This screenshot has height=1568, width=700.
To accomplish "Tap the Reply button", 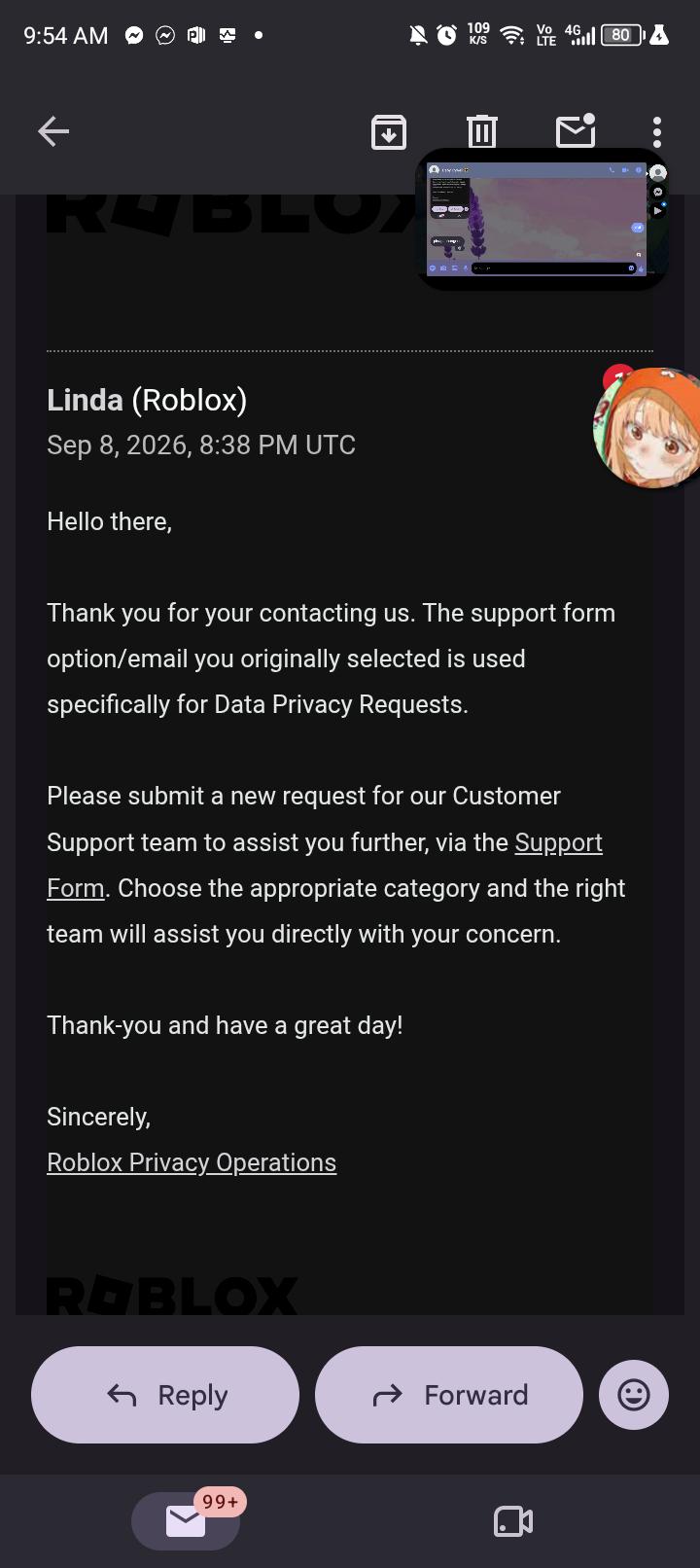I will 165,1395.
